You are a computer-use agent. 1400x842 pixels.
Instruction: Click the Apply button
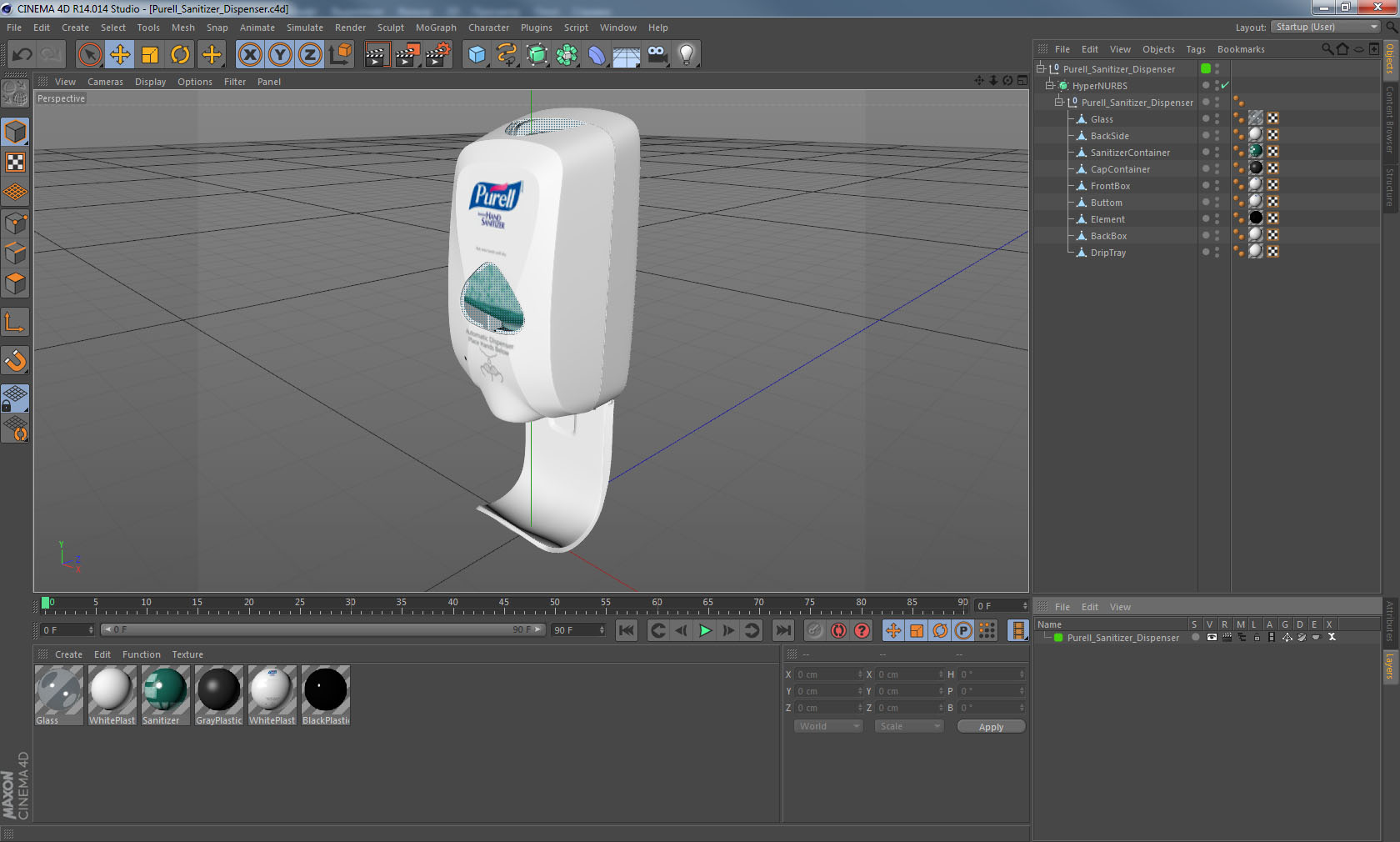pos(991,726)
